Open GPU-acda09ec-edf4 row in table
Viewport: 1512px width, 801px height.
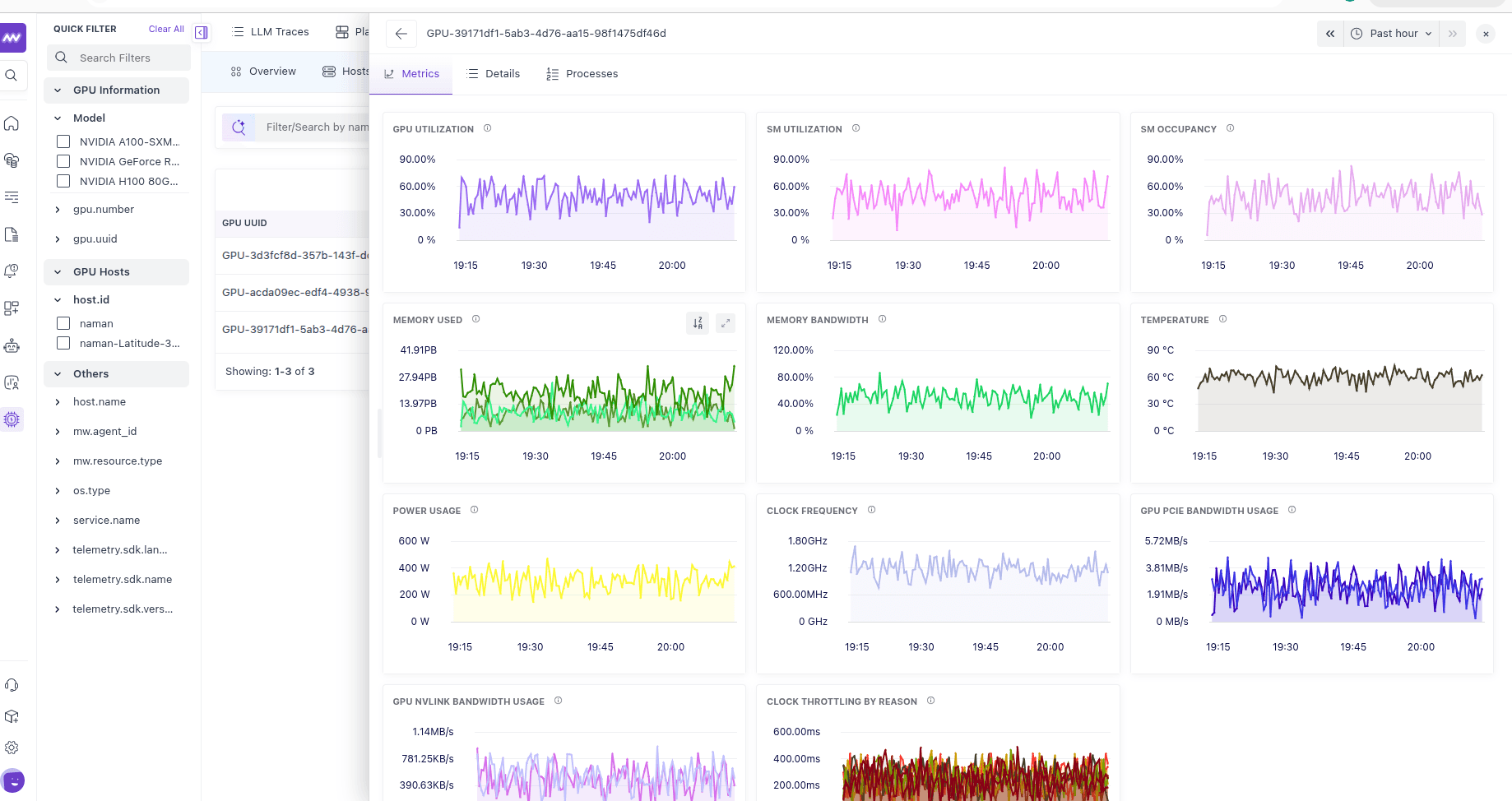coord(293,293)
